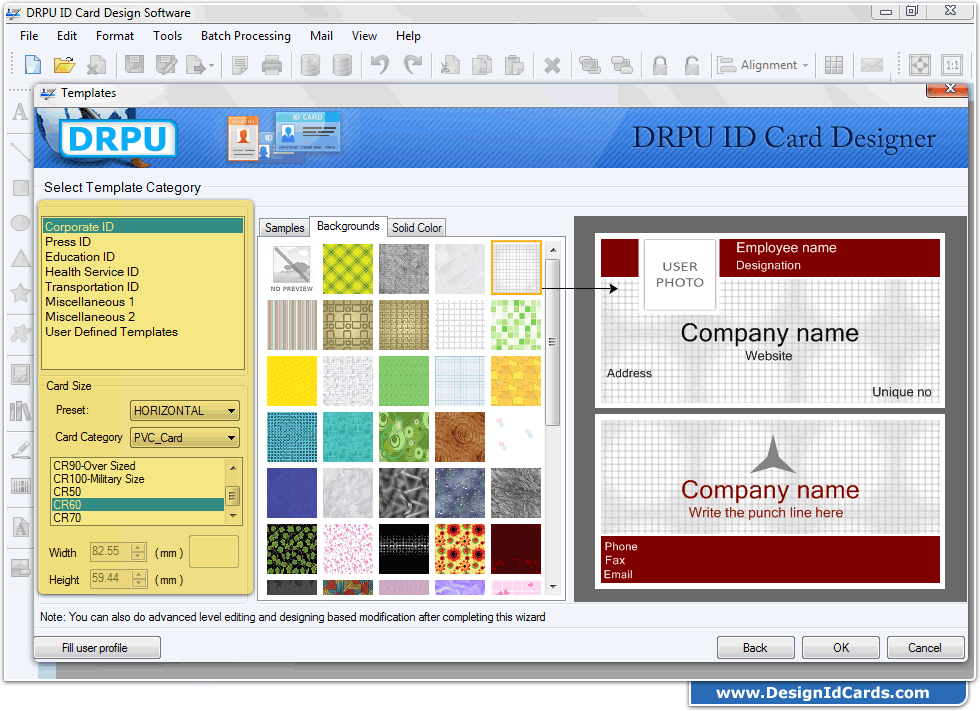The width and height of the screenshot is (980, 711).
Task: Undo the last action
Action: [x=378, y=64]
